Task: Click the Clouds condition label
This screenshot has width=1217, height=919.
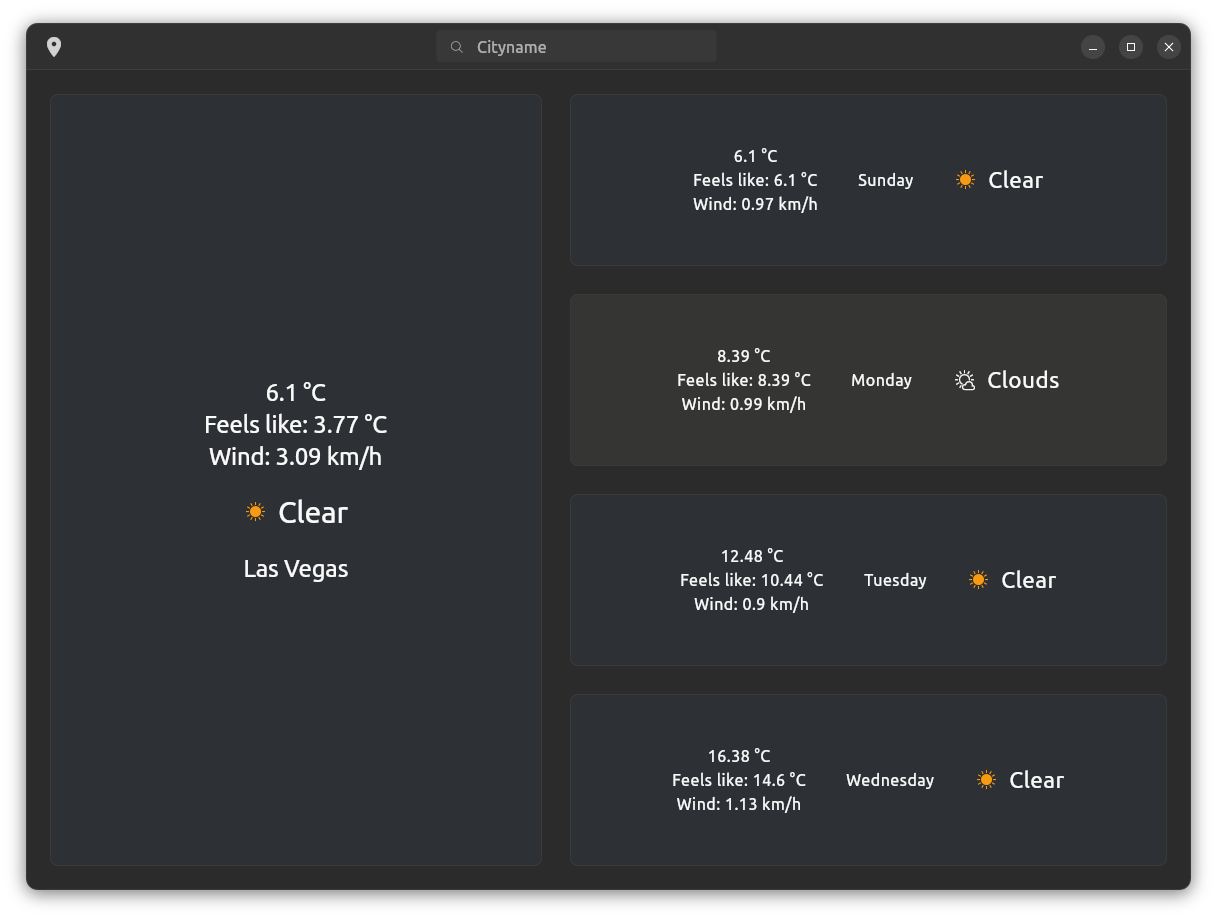Action: 1023,380
